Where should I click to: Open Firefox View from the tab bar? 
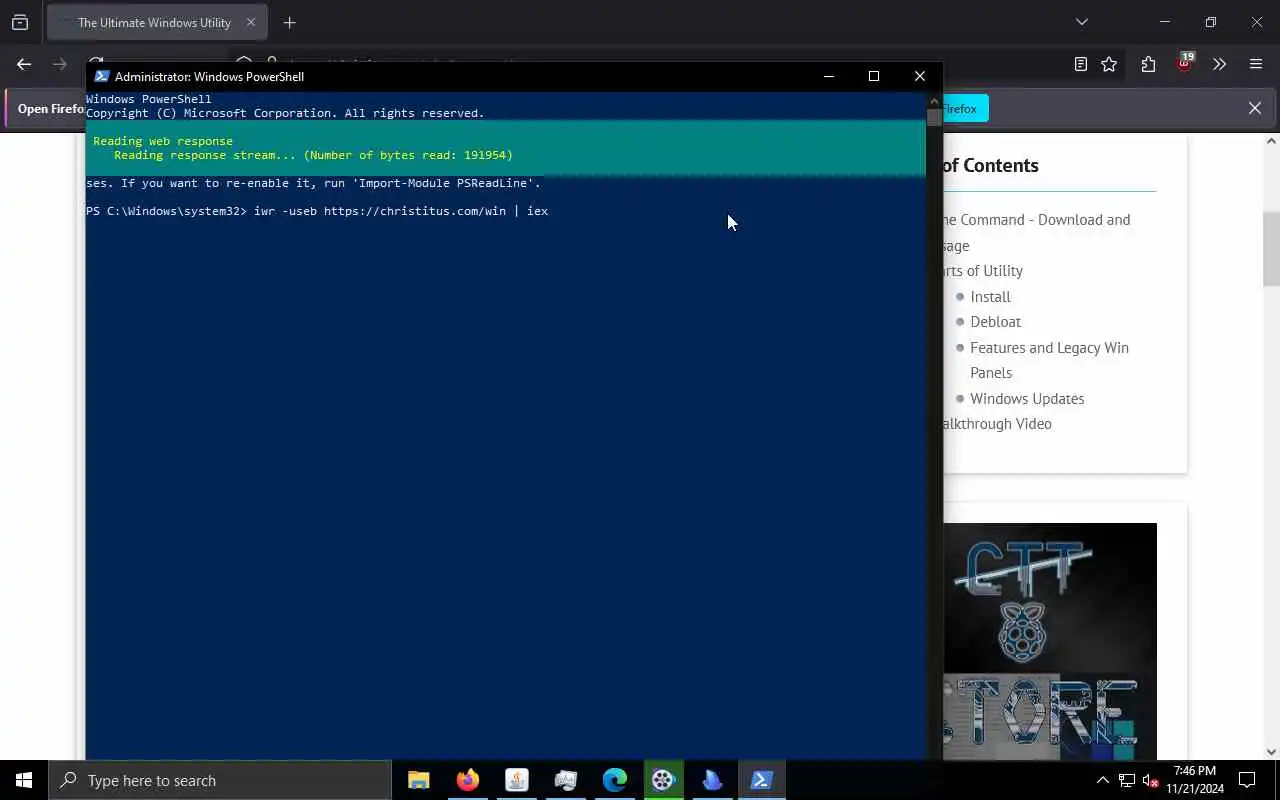point(20,22)
